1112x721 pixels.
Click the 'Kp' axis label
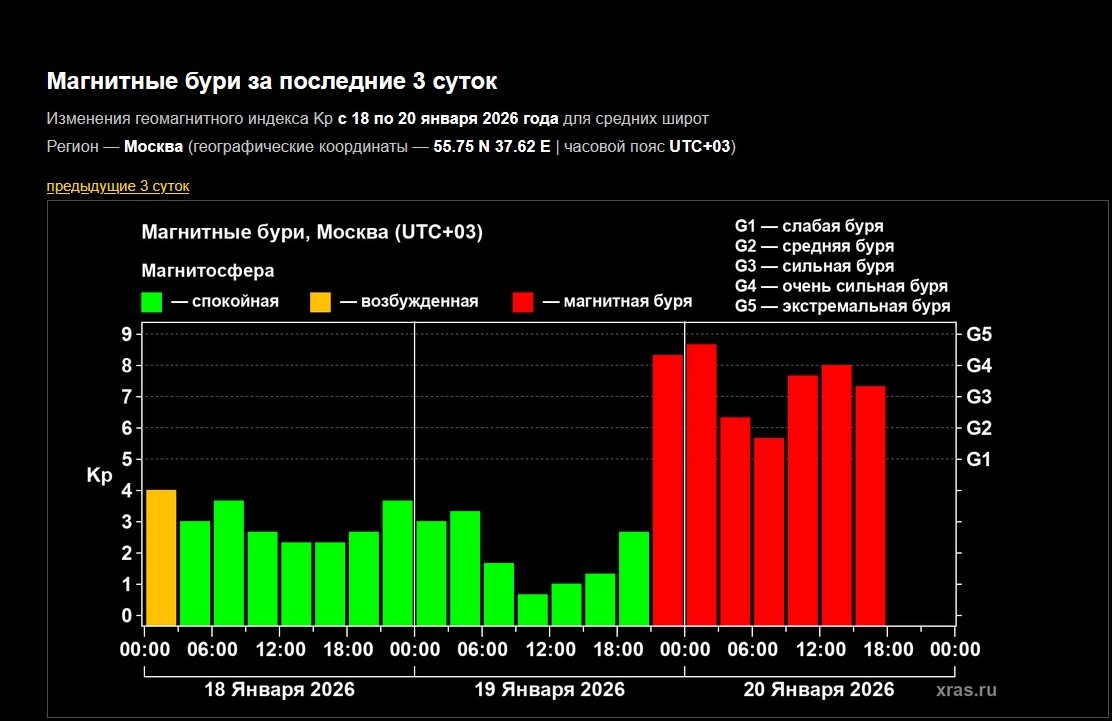(99, 476)
